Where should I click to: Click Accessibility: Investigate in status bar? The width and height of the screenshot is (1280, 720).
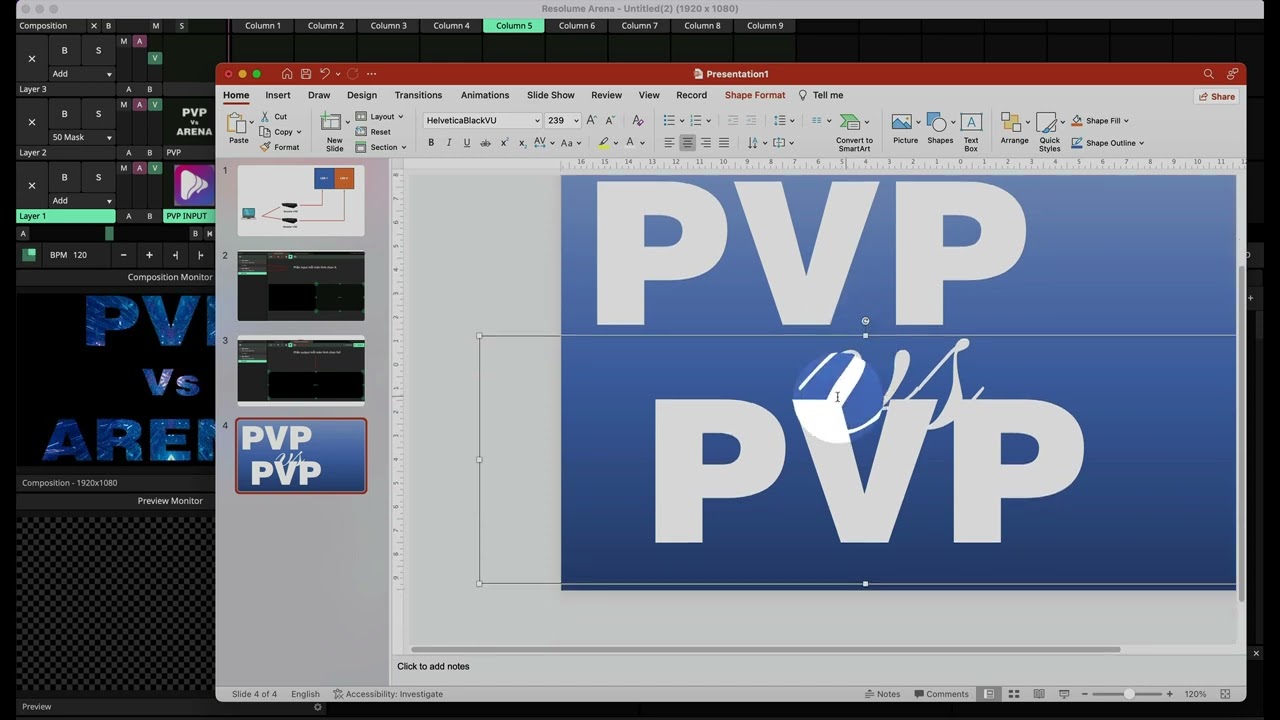(388, 694)
